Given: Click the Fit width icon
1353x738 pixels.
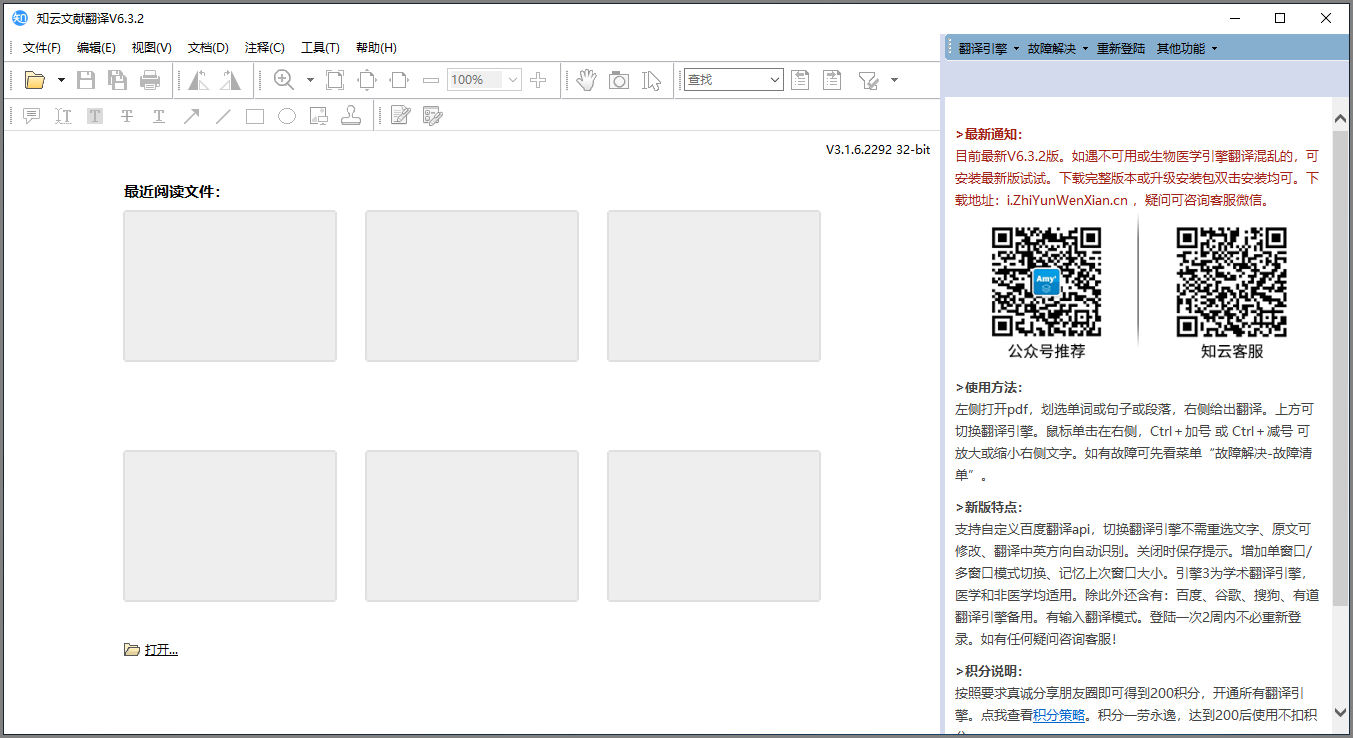Looking at the screenshot, I should [x=399, y=80].
